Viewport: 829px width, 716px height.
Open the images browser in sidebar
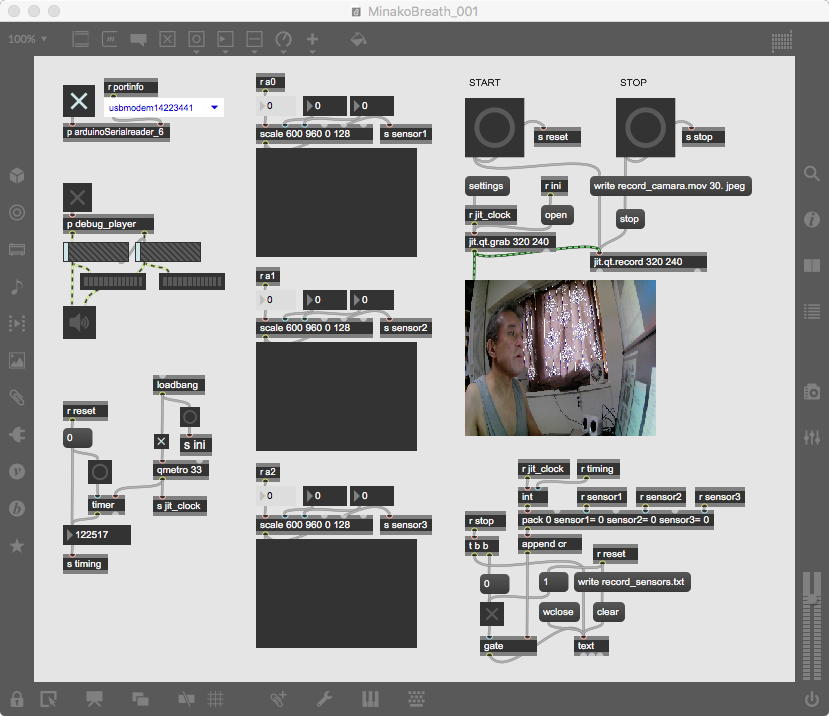[17, 361]
